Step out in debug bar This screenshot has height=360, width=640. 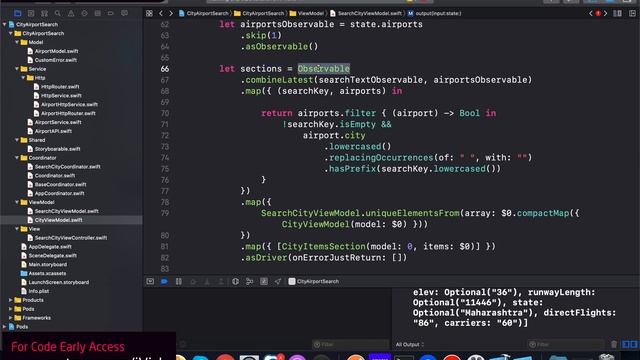(221, 281)
